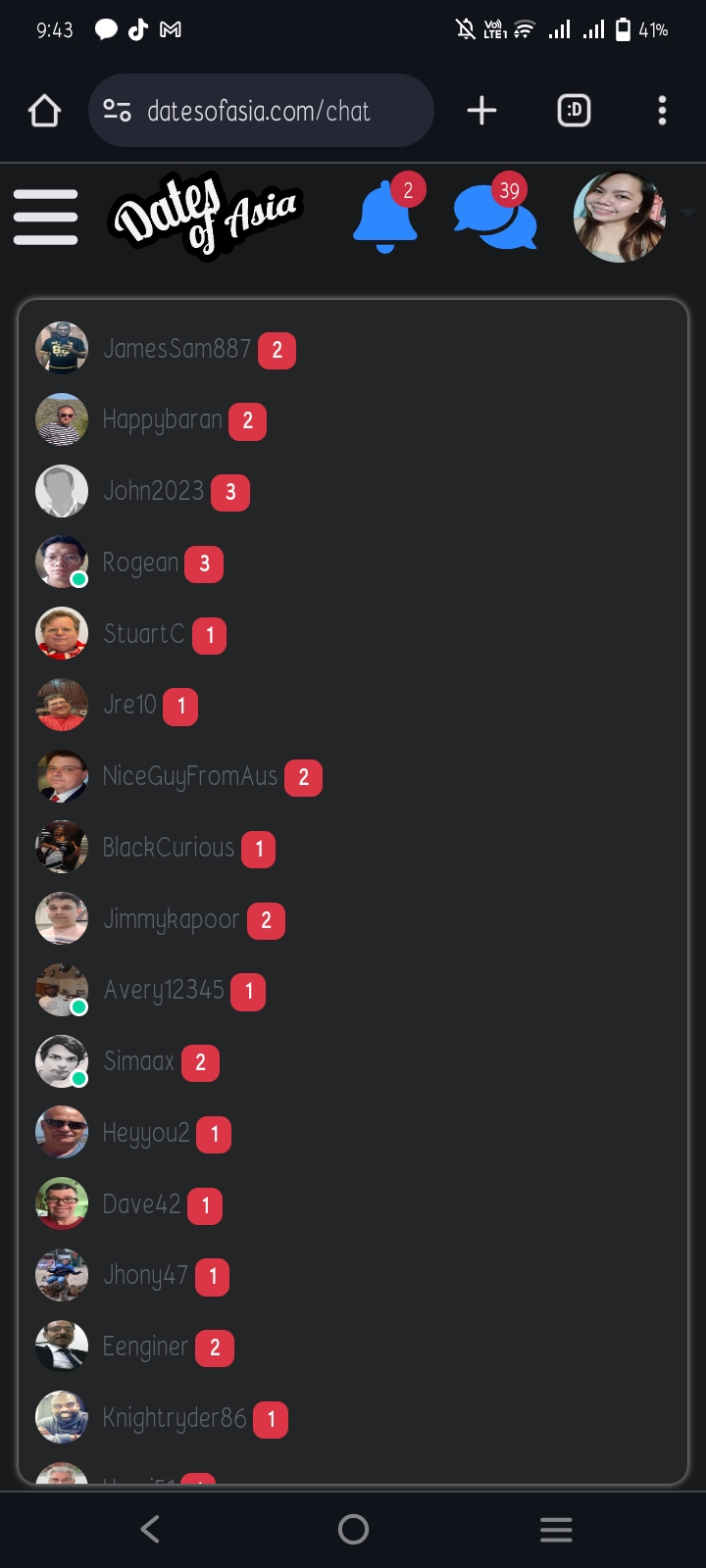Open a new browser tab

(x=481, y=111)
